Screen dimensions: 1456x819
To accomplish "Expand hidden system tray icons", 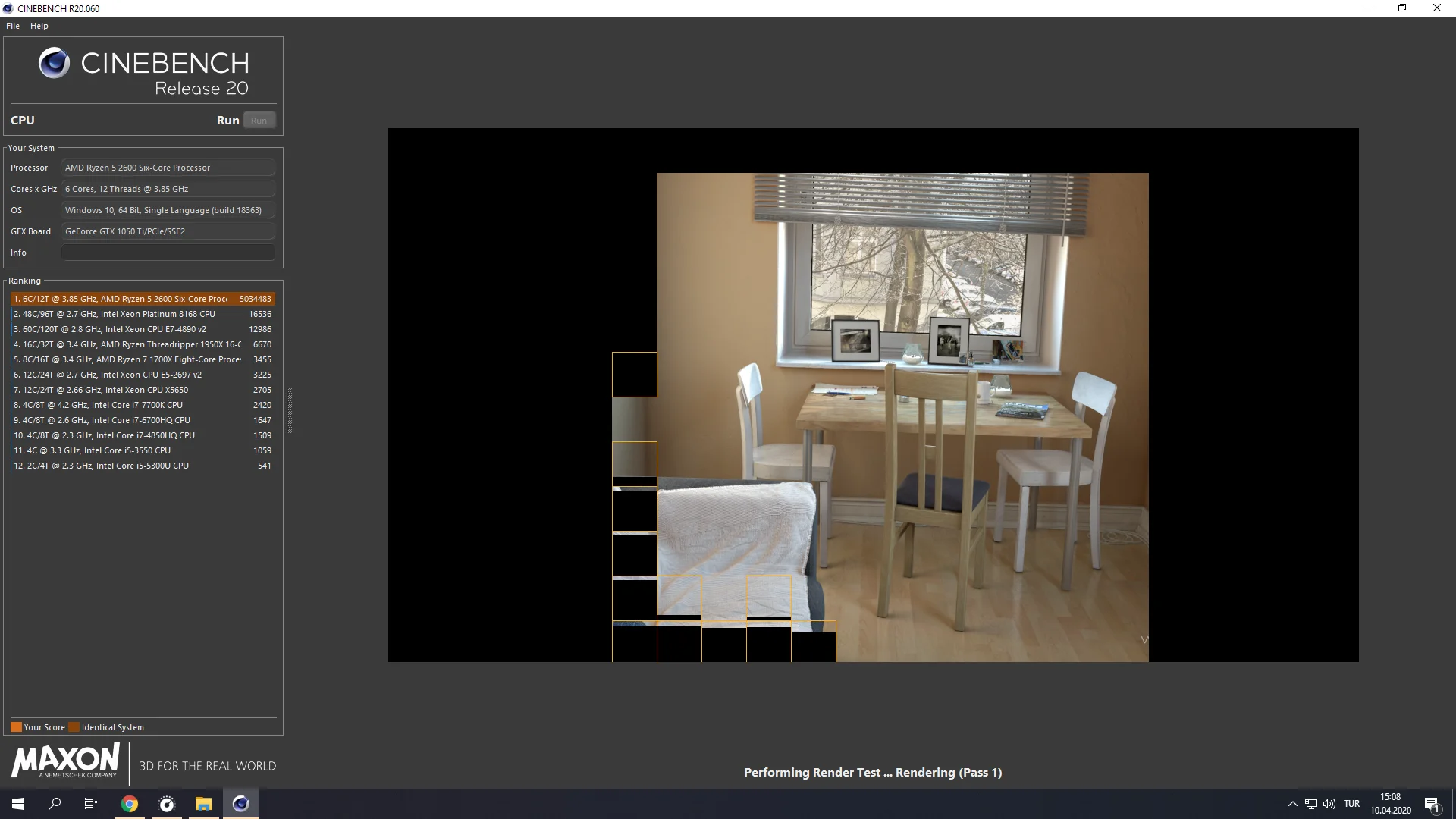I will [1292, 804].
